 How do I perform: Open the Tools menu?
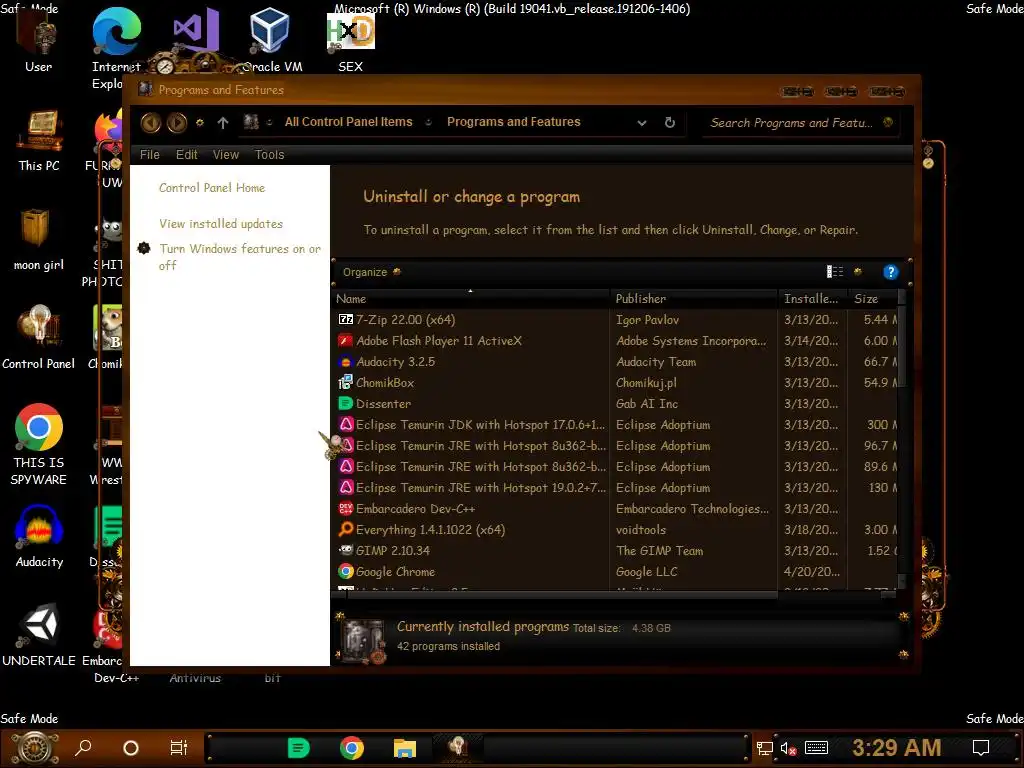point(269,155)
